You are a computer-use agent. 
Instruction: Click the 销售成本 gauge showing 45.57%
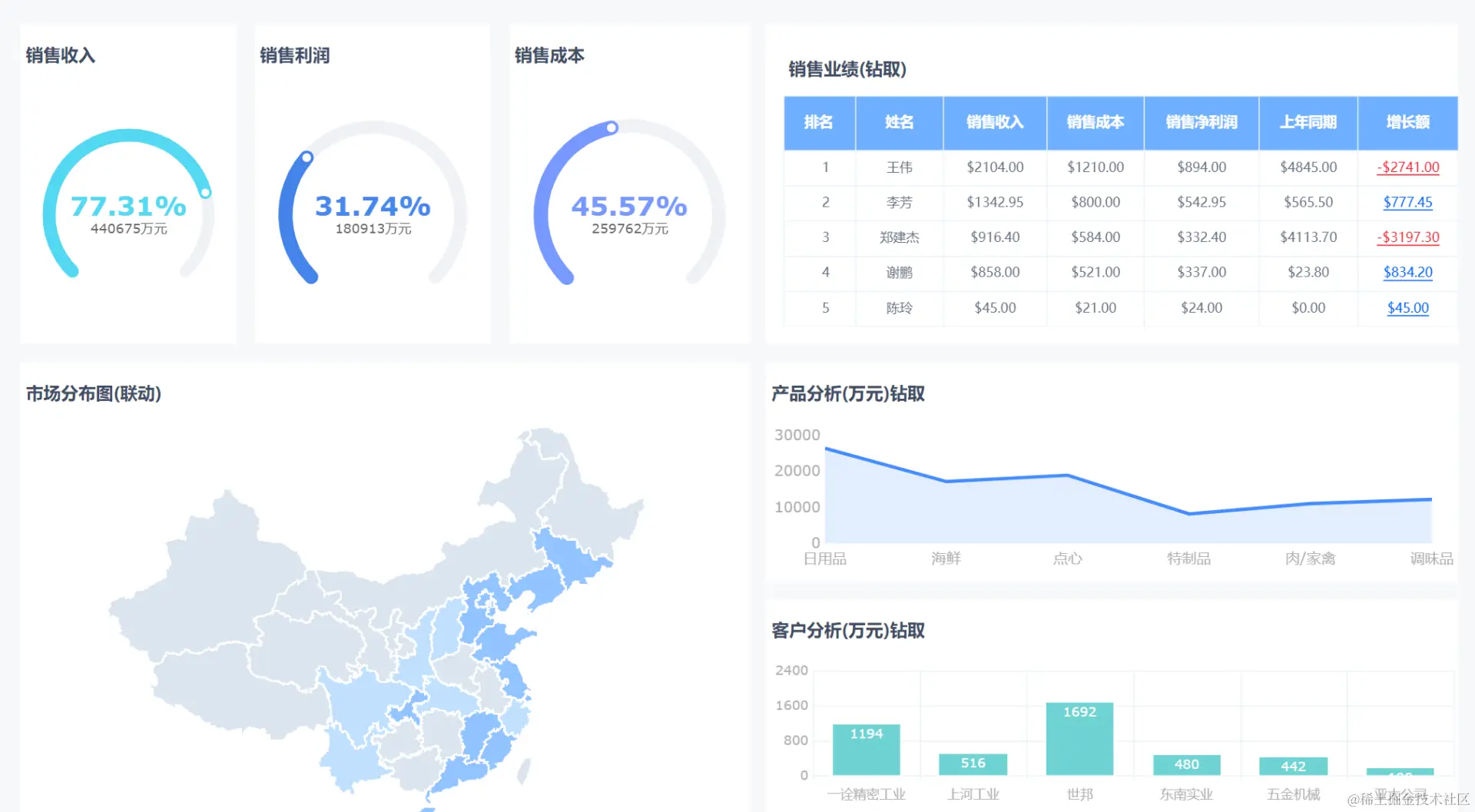(629, 205)
